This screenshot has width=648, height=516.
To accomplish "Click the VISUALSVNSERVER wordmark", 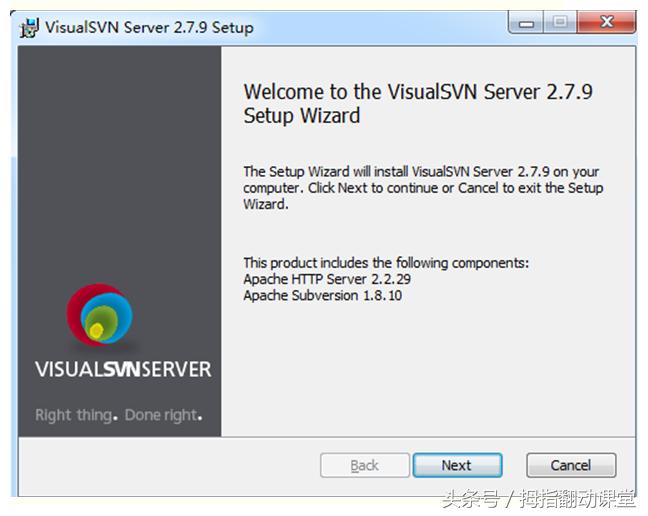I will pyautogui.click(x=123, y=369).
